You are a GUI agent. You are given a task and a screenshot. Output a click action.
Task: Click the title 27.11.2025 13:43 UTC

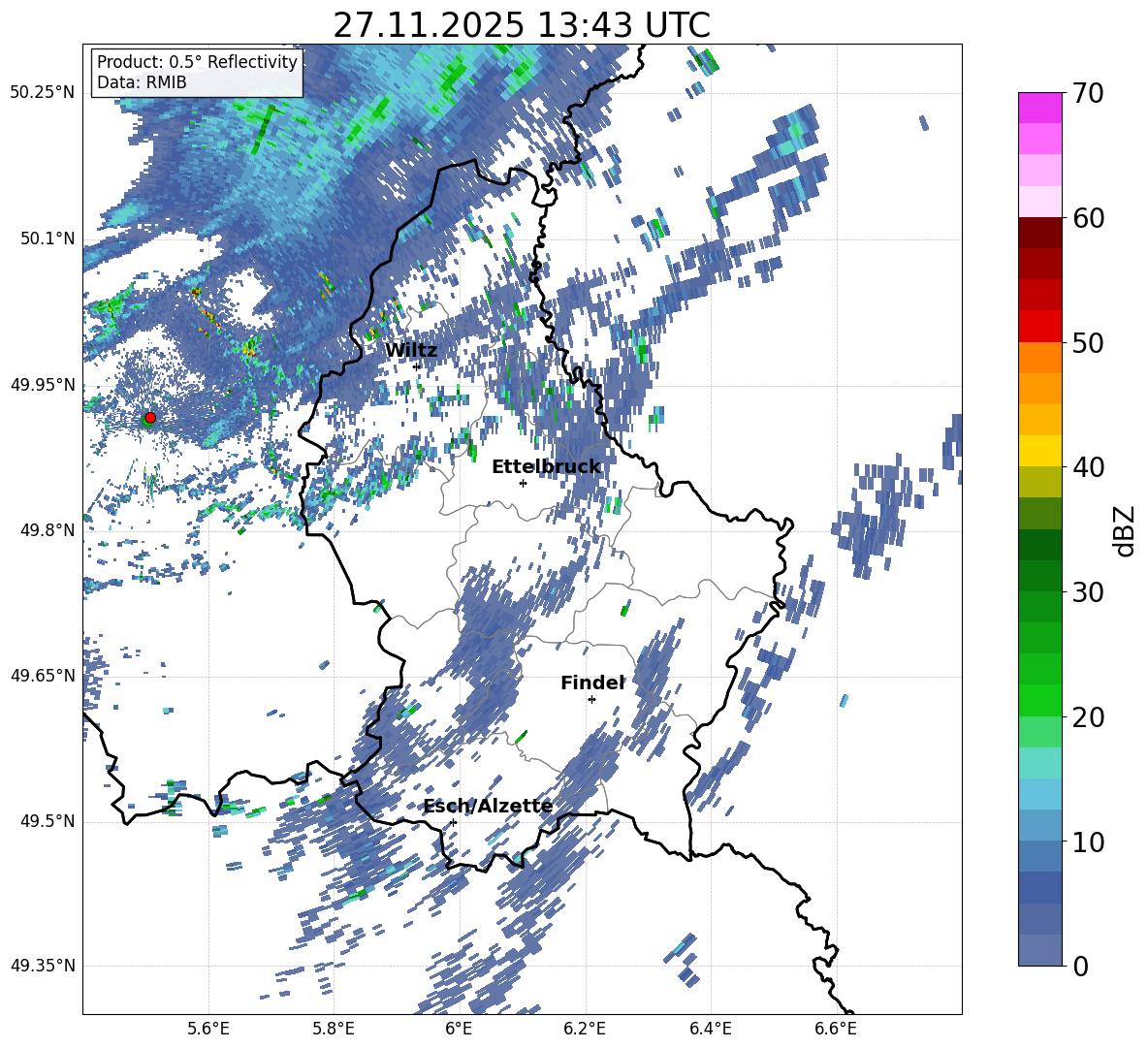[x=522, y=25]
